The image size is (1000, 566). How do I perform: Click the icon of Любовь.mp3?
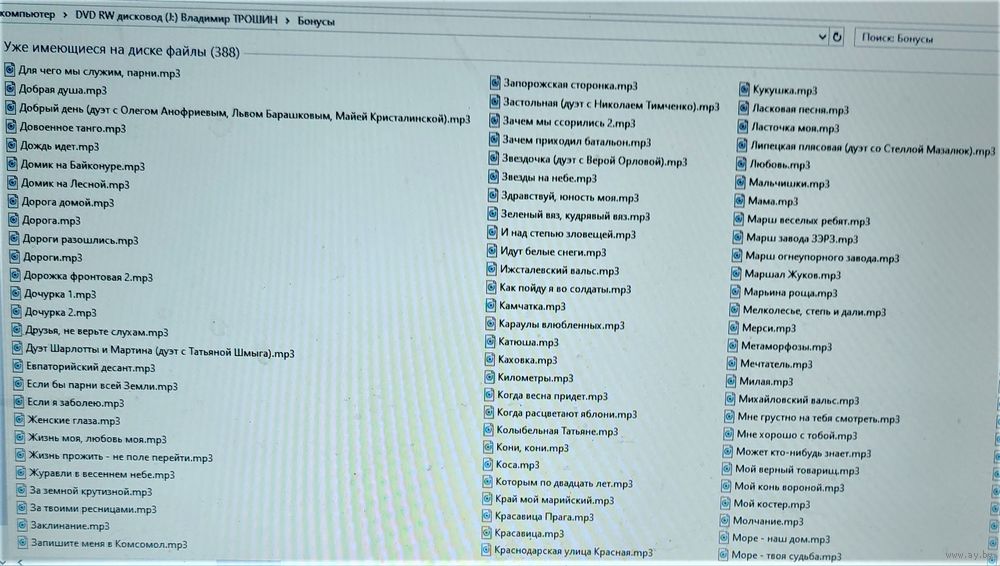point(740,164)
